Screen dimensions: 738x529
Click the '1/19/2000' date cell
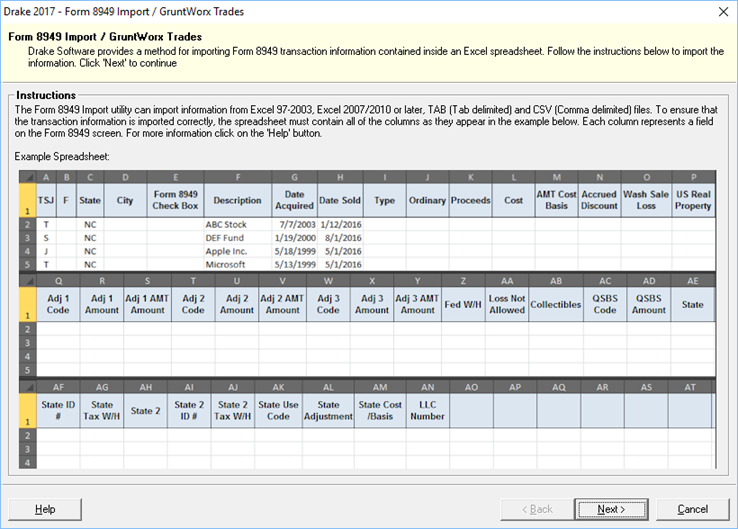pyautogui.click(x=295, y=238)
